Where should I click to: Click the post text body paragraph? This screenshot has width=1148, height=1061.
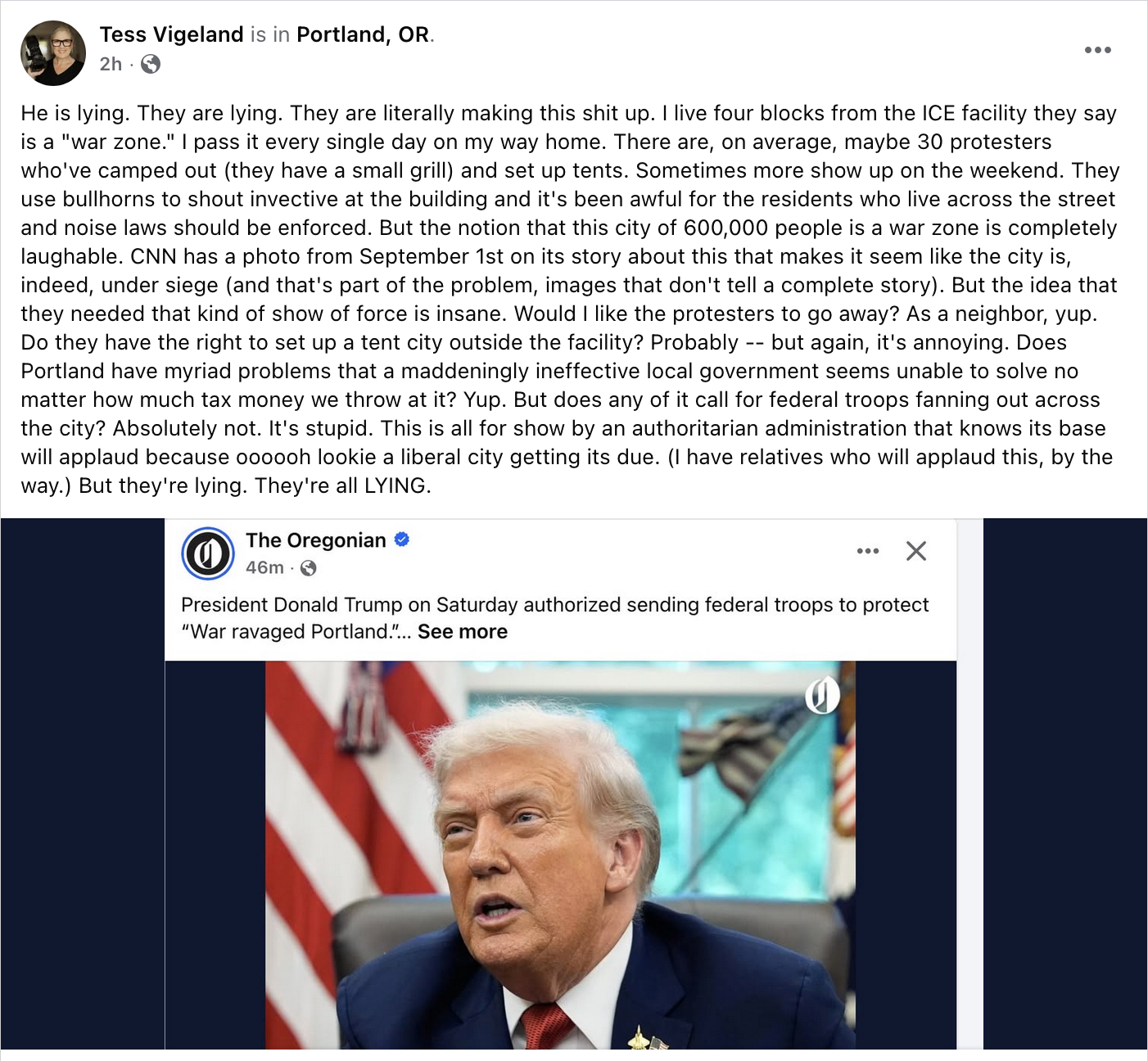(x=570, y=299)
